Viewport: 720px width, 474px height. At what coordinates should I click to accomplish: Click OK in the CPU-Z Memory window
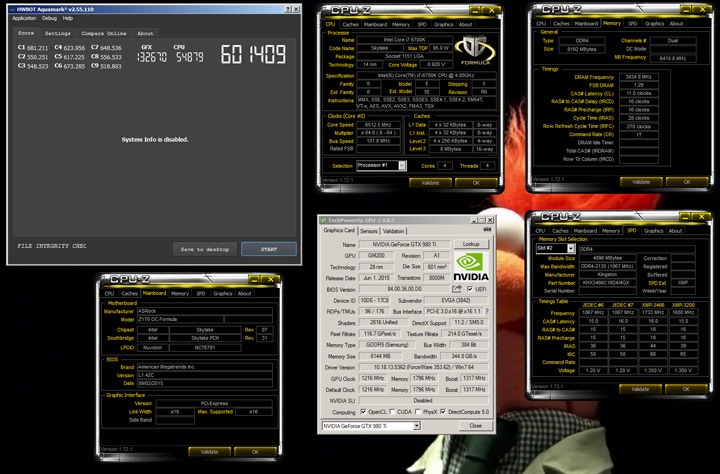click(686, 182)
